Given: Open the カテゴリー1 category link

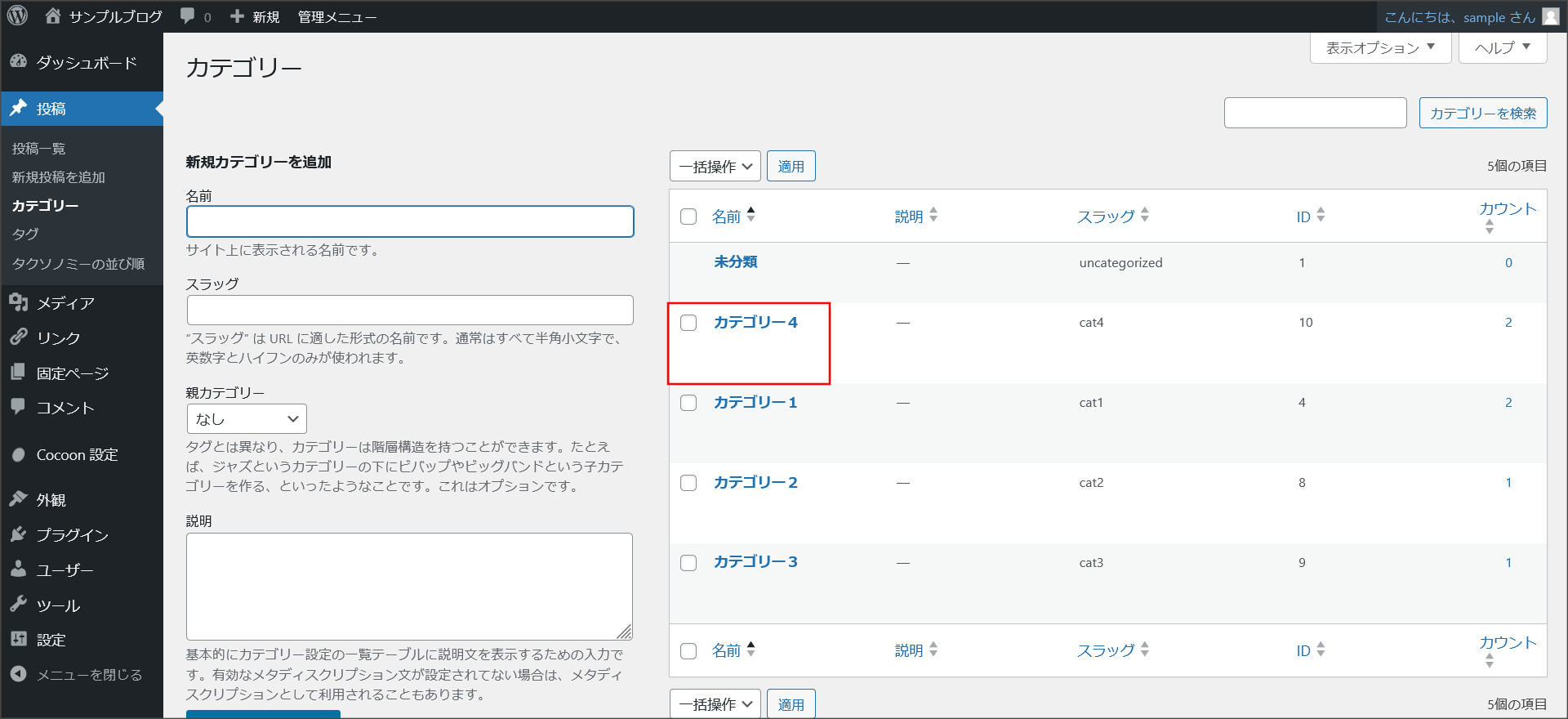Looking at the screenshot, I should point(755,402).
